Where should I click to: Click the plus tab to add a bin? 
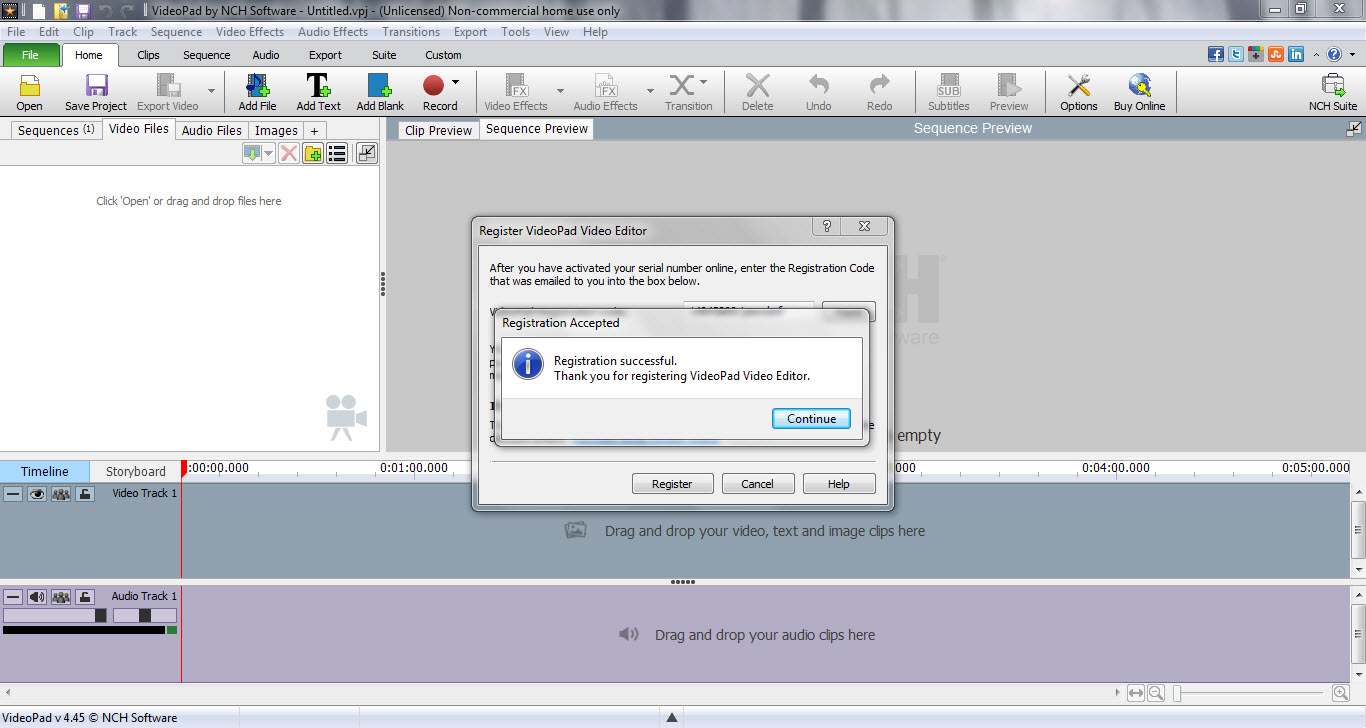pyautogui.click(x=314, y=130)
